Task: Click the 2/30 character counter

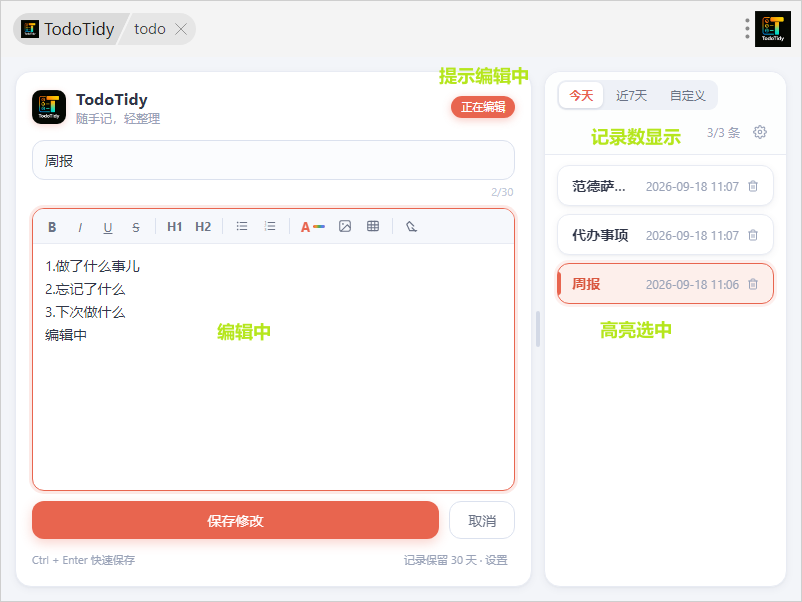Action: [502, 192]
